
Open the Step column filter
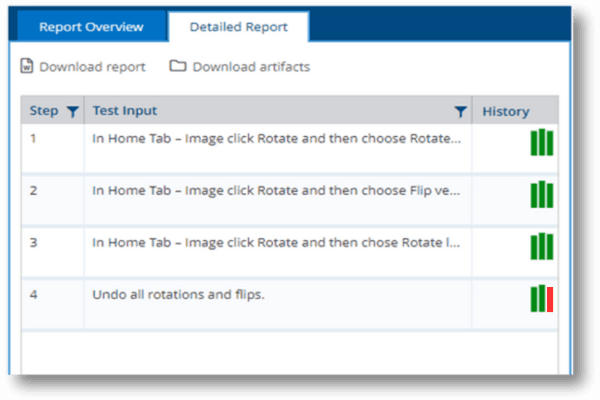tap(72, 112)
